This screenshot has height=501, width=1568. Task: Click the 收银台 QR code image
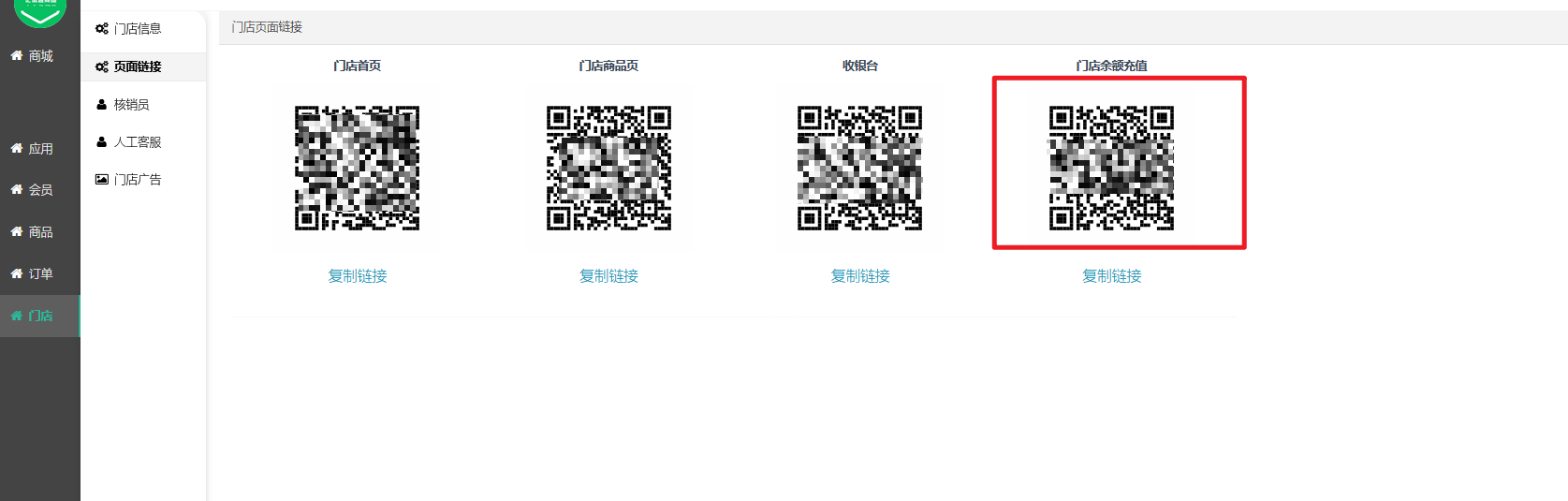tap(860, 168)
